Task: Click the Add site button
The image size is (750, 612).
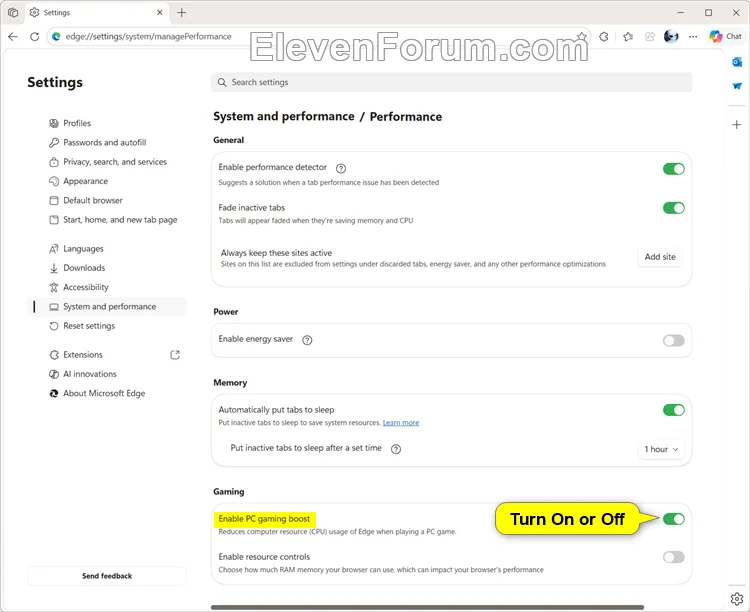Action: coord(660,257)
